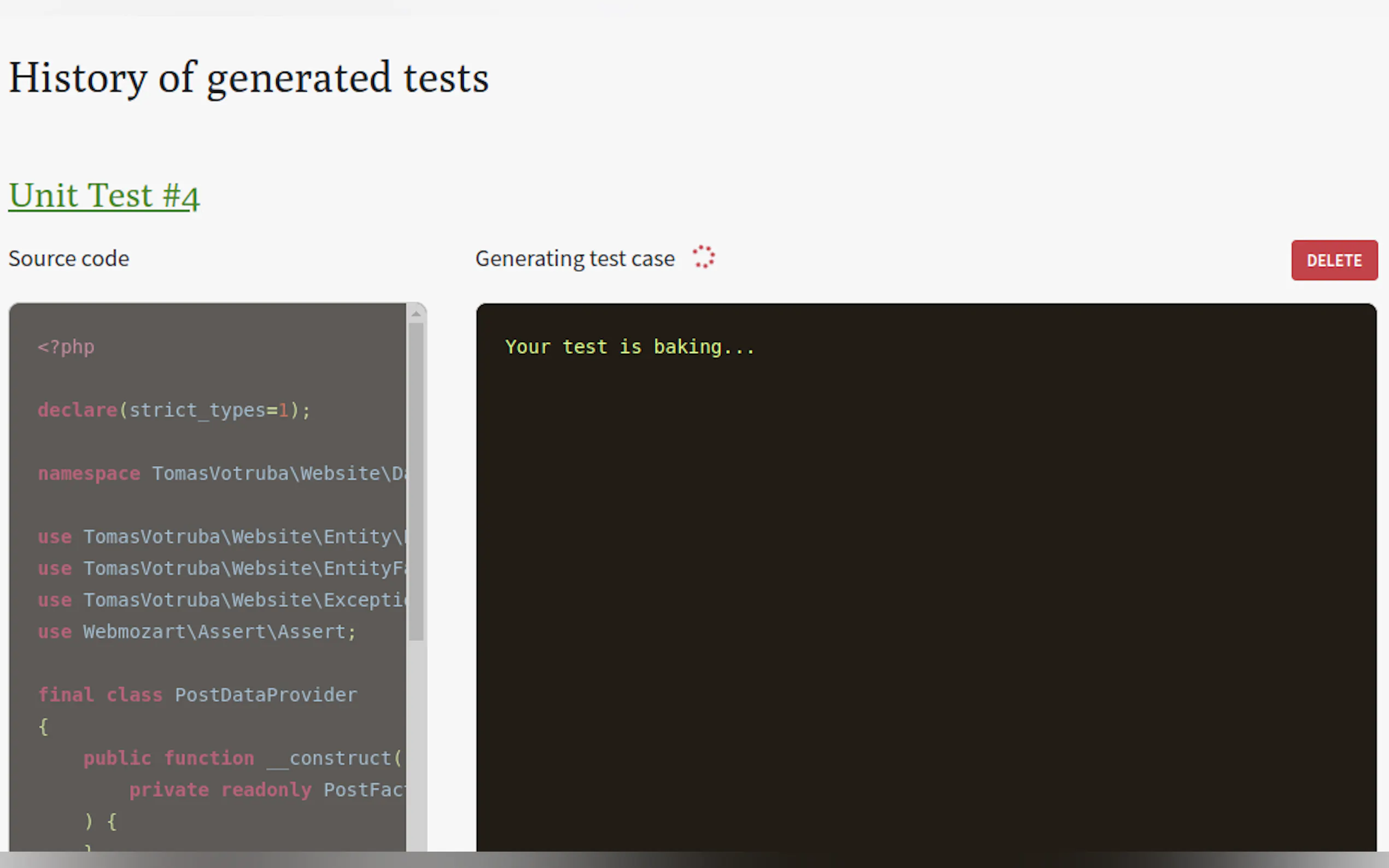Click the scrollbar track below the thumb

[x=416, y=746]
